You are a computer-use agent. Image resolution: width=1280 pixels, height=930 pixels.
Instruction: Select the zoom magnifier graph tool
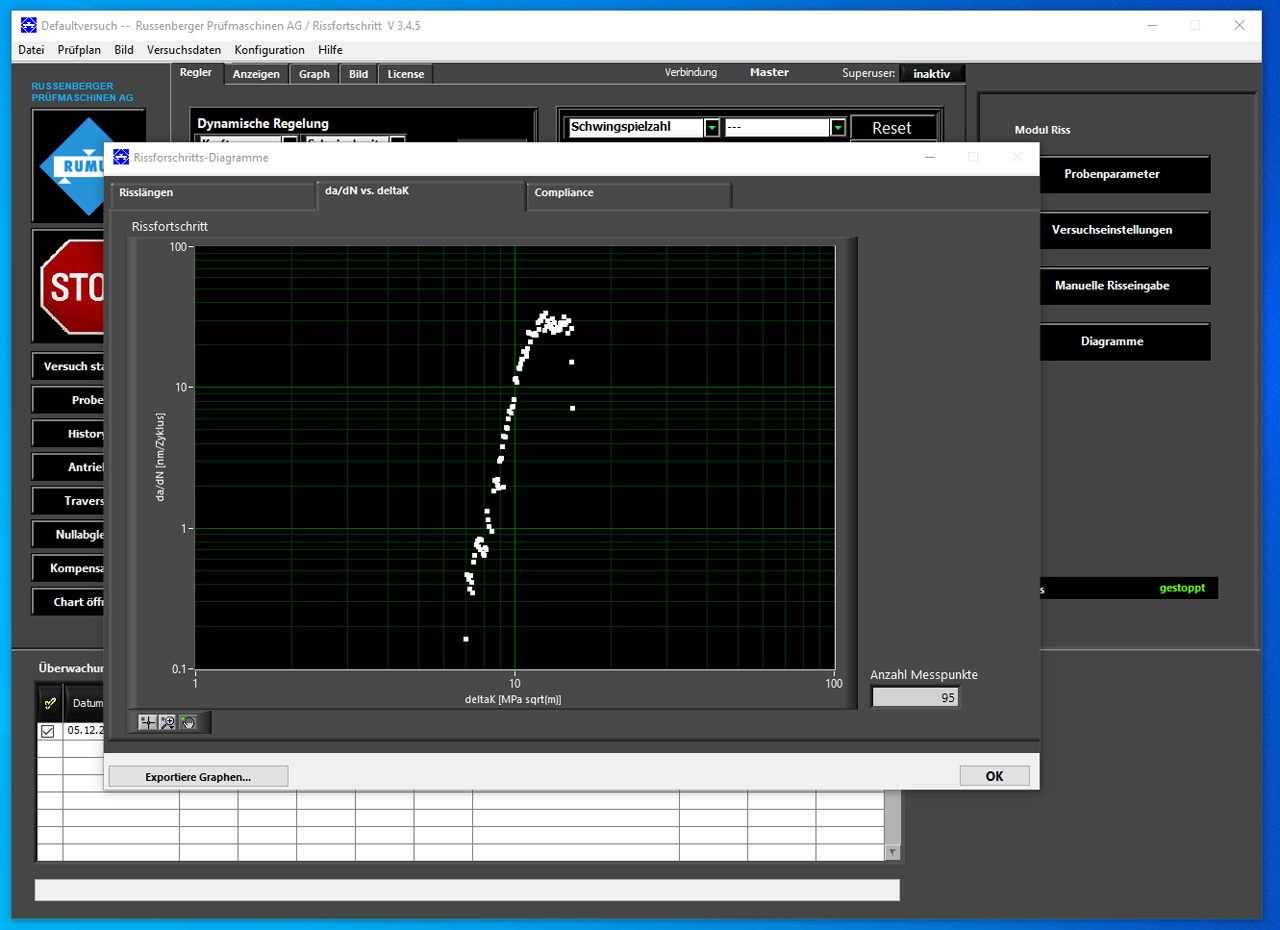click(168, 722)
